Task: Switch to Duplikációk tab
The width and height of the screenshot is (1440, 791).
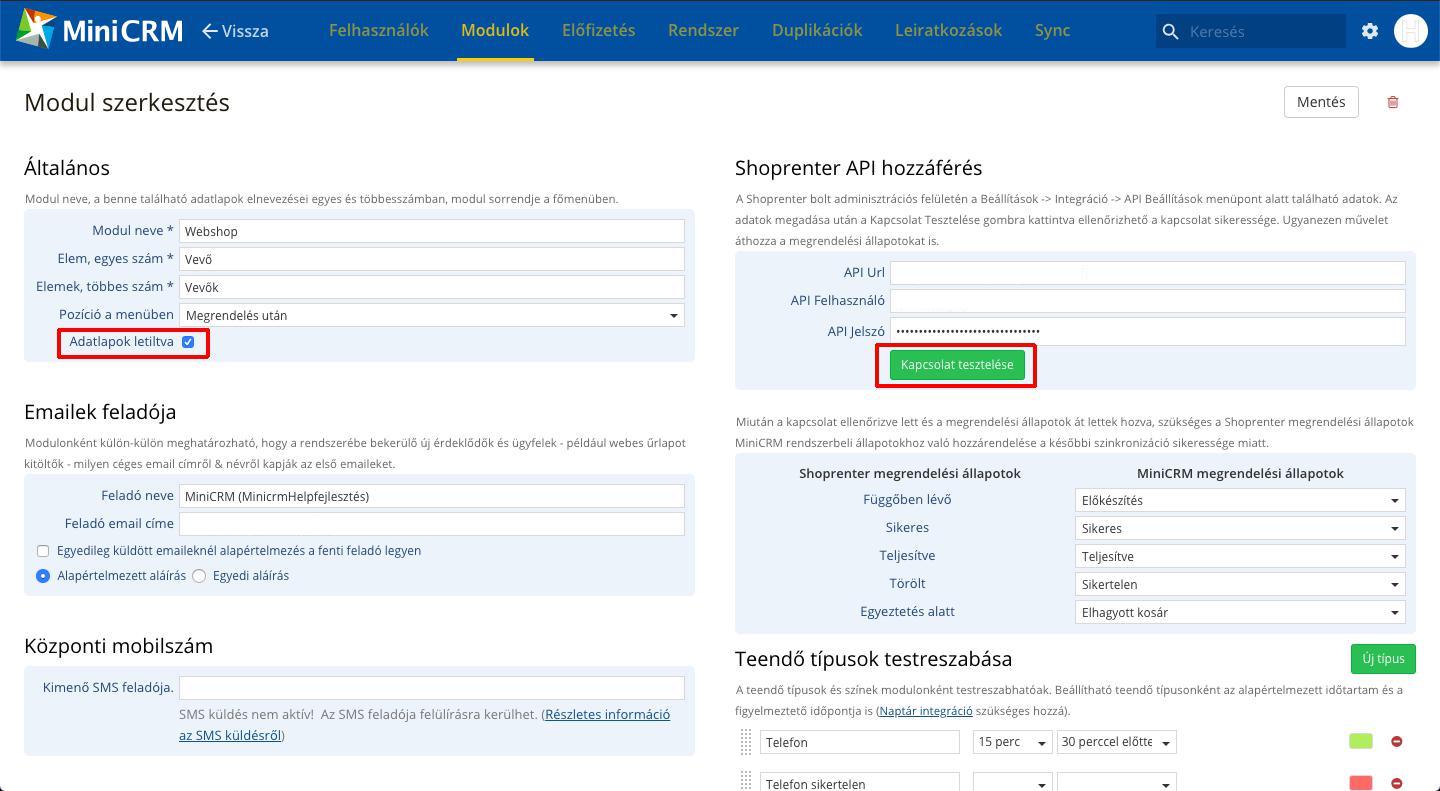Action: [x=817, y=30]
